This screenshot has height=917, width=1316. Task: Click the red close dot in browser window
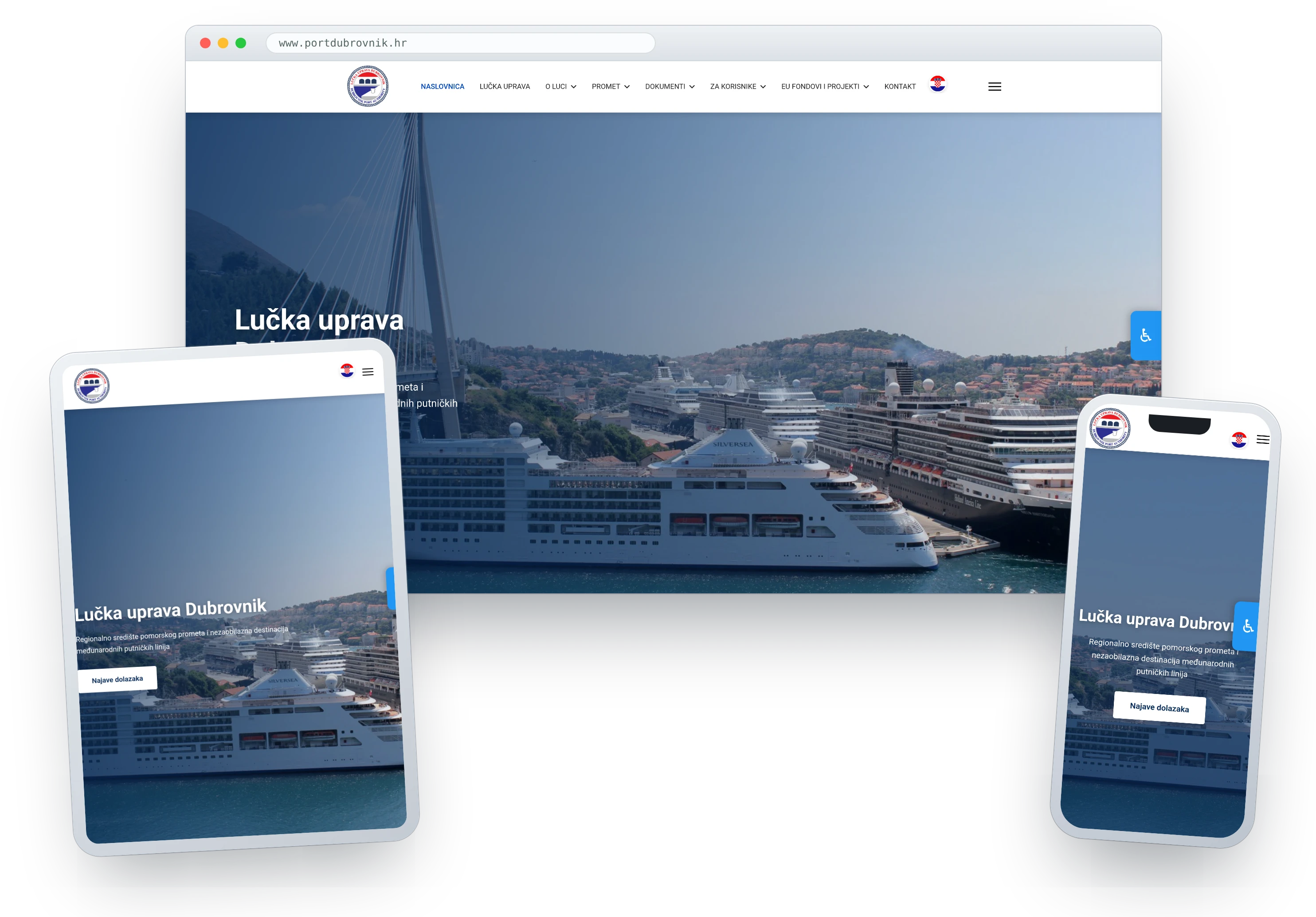[x=205, y=43]
